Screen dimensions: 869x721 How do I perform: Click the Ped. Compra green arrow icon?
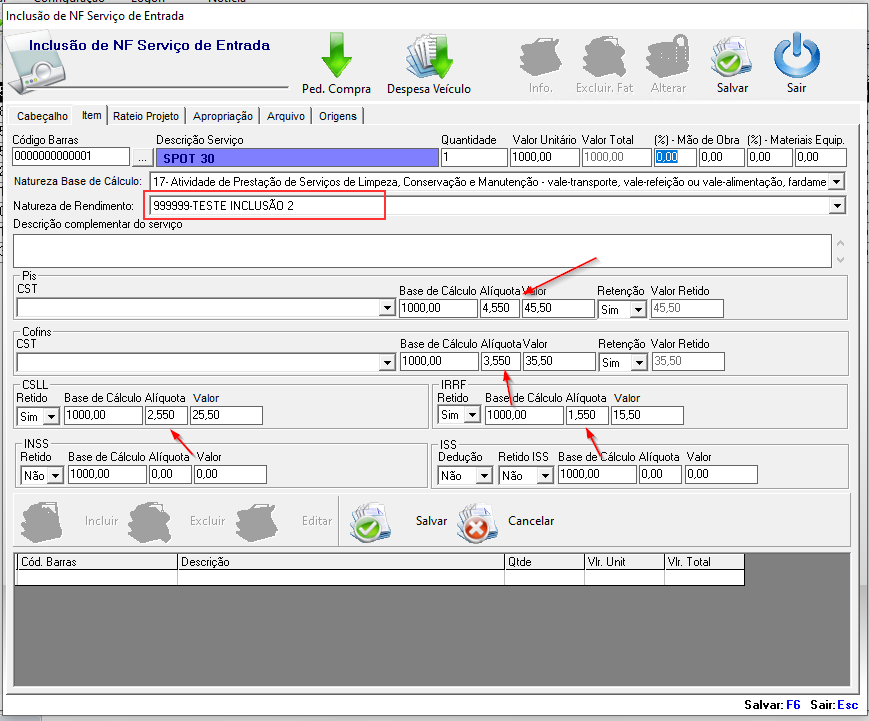click(336, 55)
